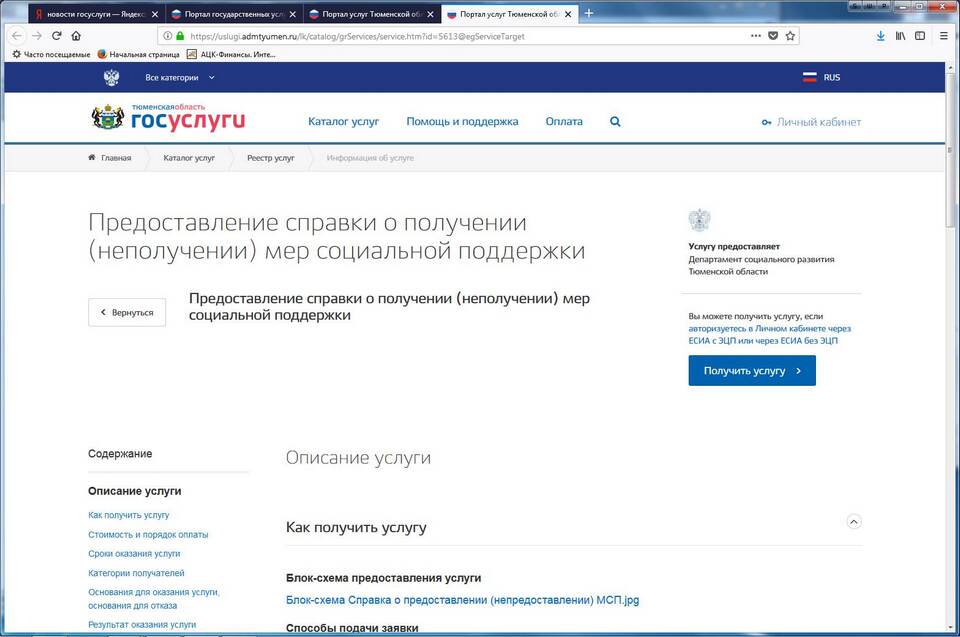Screen dimensions: 960x637
Task: Click the госуслуги Тюменская область logo
Action: 168,118
